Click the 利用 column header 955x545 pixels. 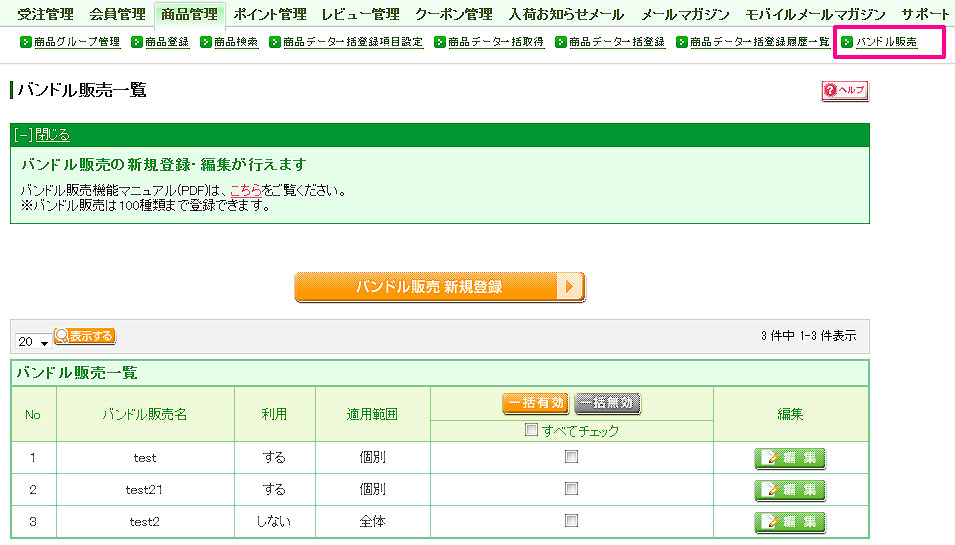click(274, 414)
